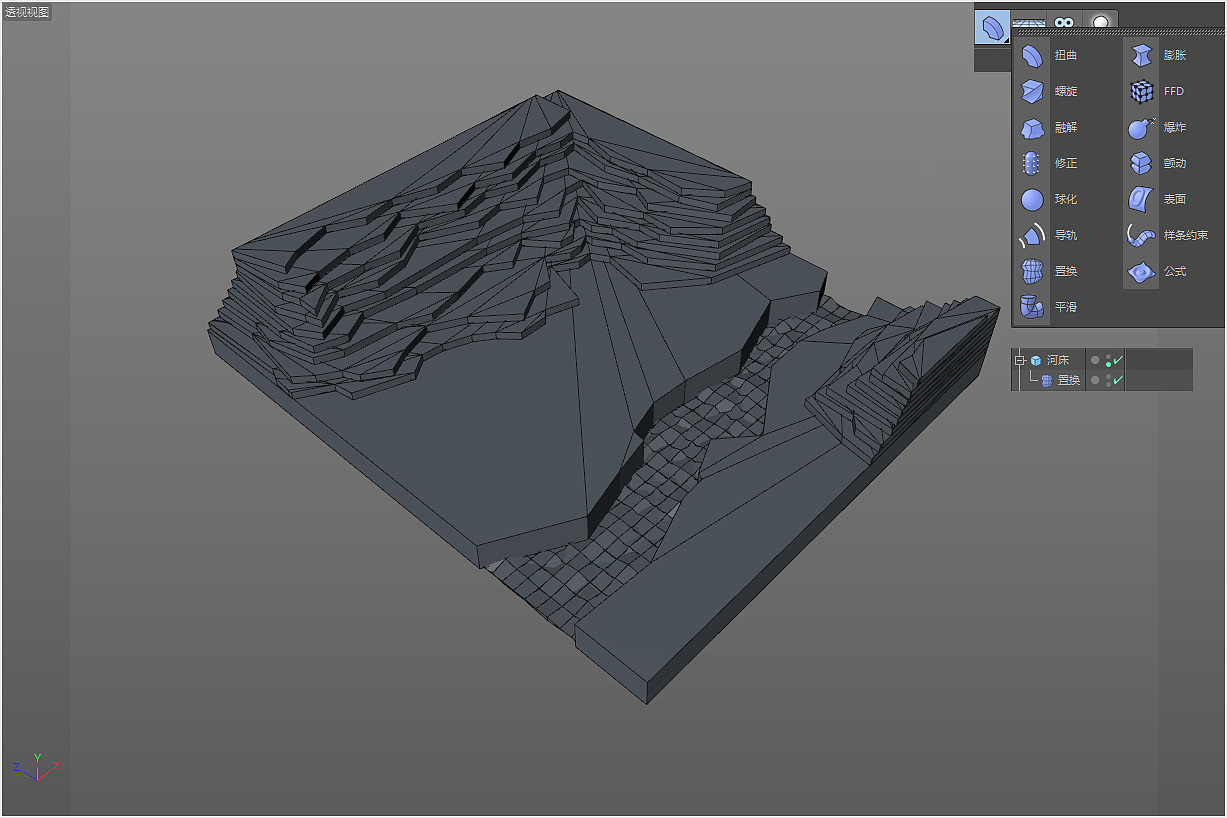Collapse the 河床 object tree node
Screen dimensions: 1227x818
1020,360
